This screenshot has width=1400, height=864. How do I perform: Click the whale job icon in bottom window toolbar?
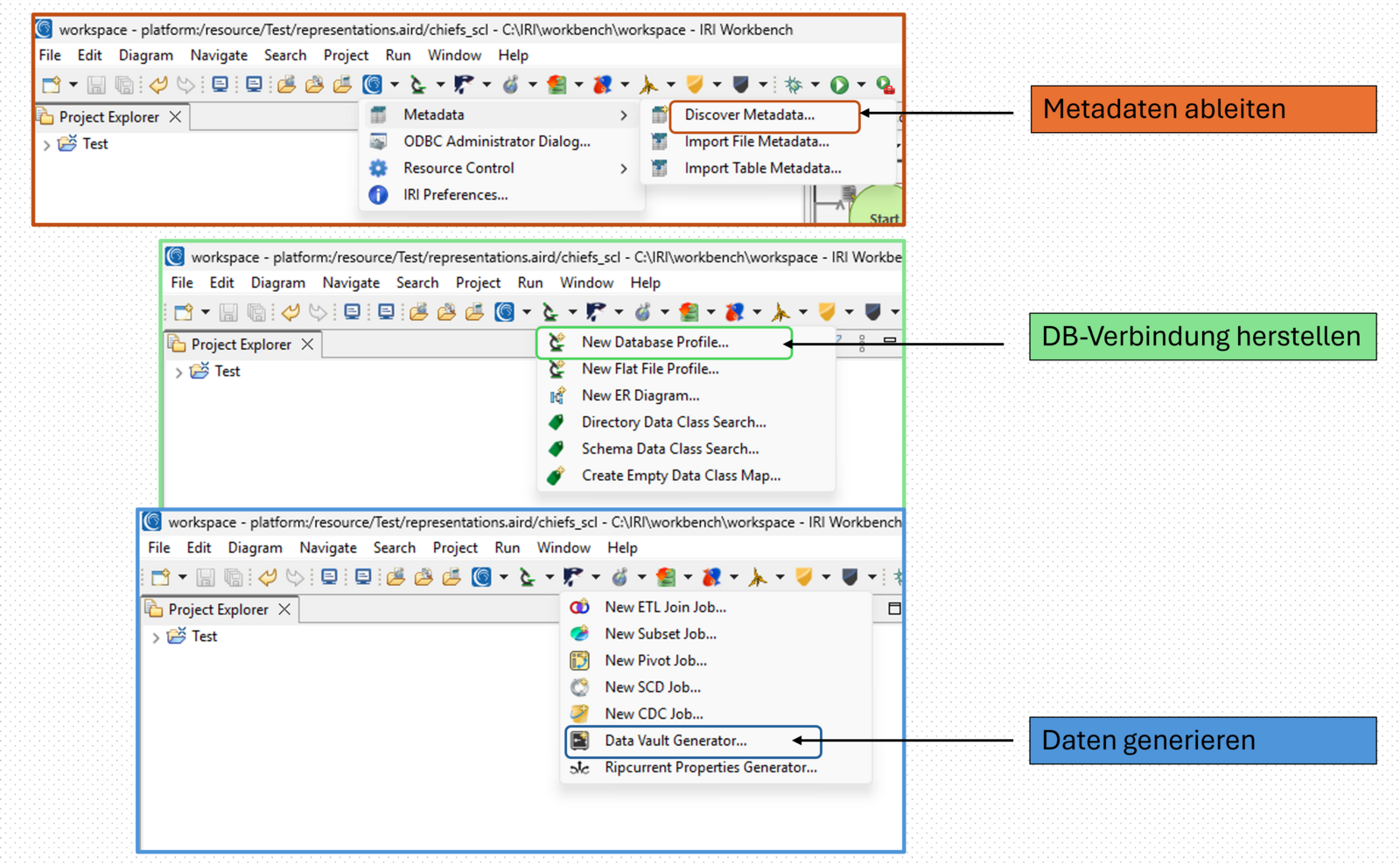(573, 577)
